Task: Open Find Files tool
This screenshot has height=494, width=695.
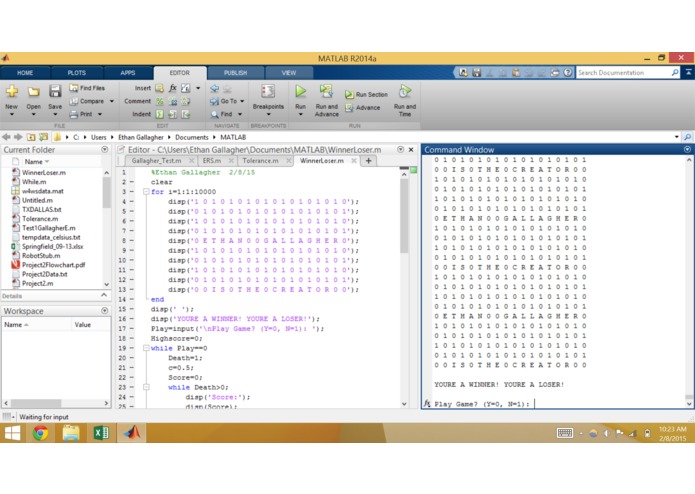Action: (x=87, y=88)
